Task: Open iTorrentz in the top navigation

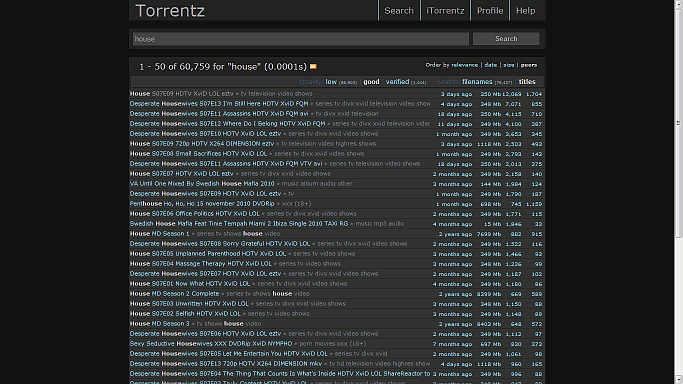Action: pyautogui.click(x=445, y=10)
